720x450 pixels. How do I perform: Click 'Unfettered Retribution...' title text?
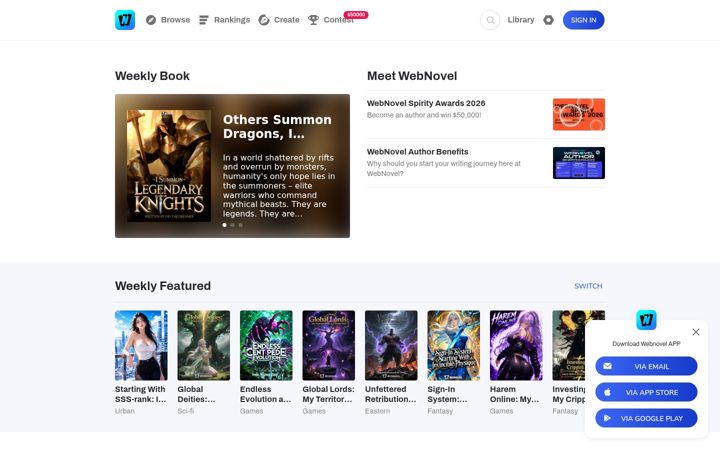(390, 394)
